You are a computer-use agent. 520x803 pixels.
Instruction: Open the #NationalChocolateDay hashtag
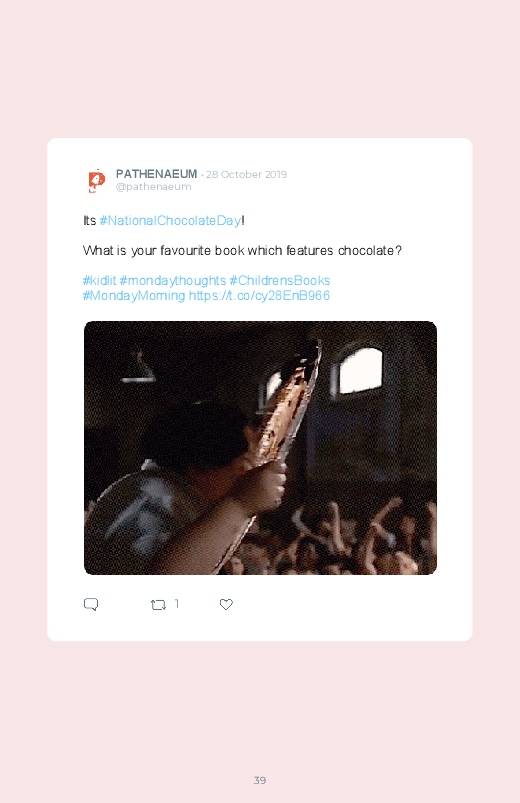[170, 221]
